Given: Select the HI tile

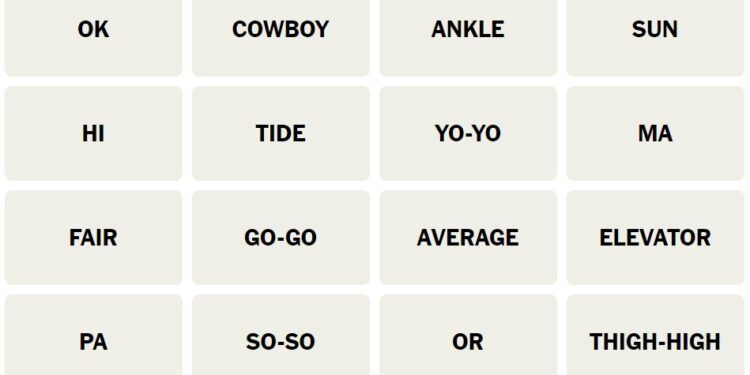Looking at the screenshot, I should coord(93,133).
